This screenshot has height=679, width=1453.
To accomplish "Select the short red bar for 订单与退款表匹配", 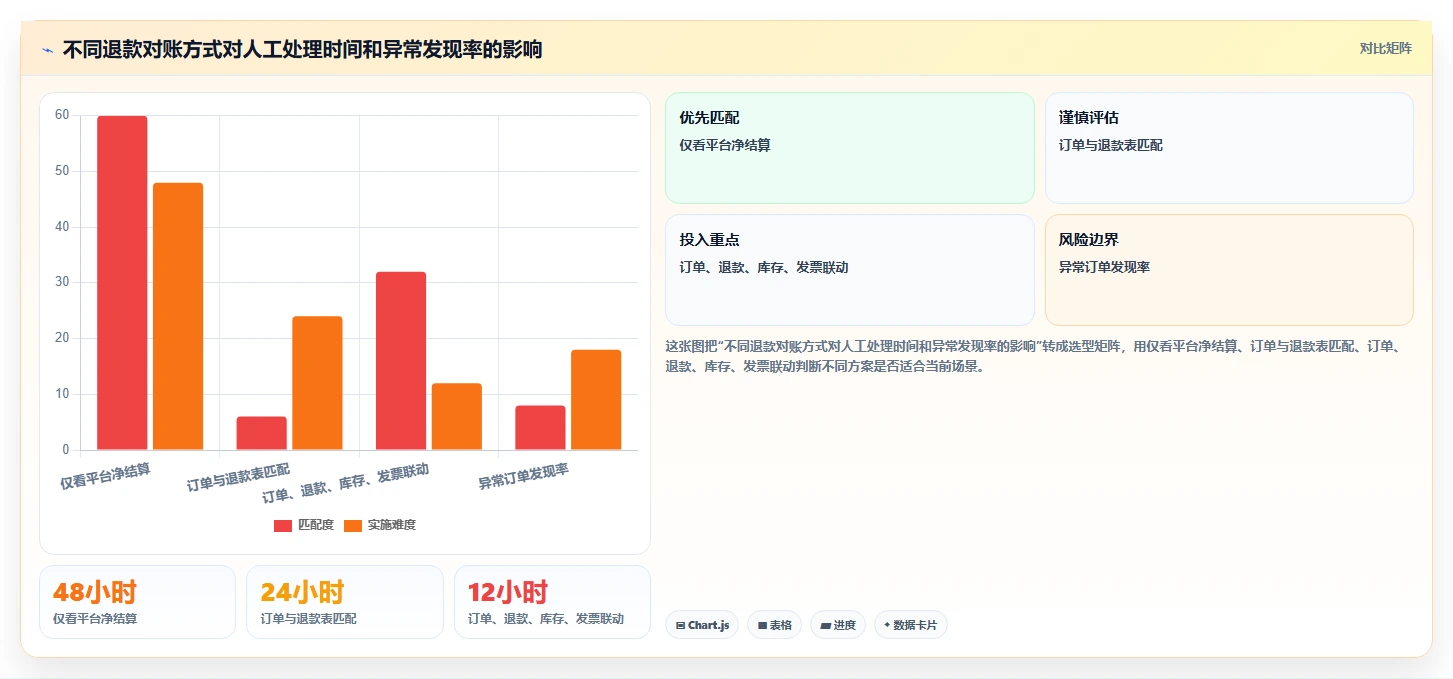I will (x=262, y=433).
